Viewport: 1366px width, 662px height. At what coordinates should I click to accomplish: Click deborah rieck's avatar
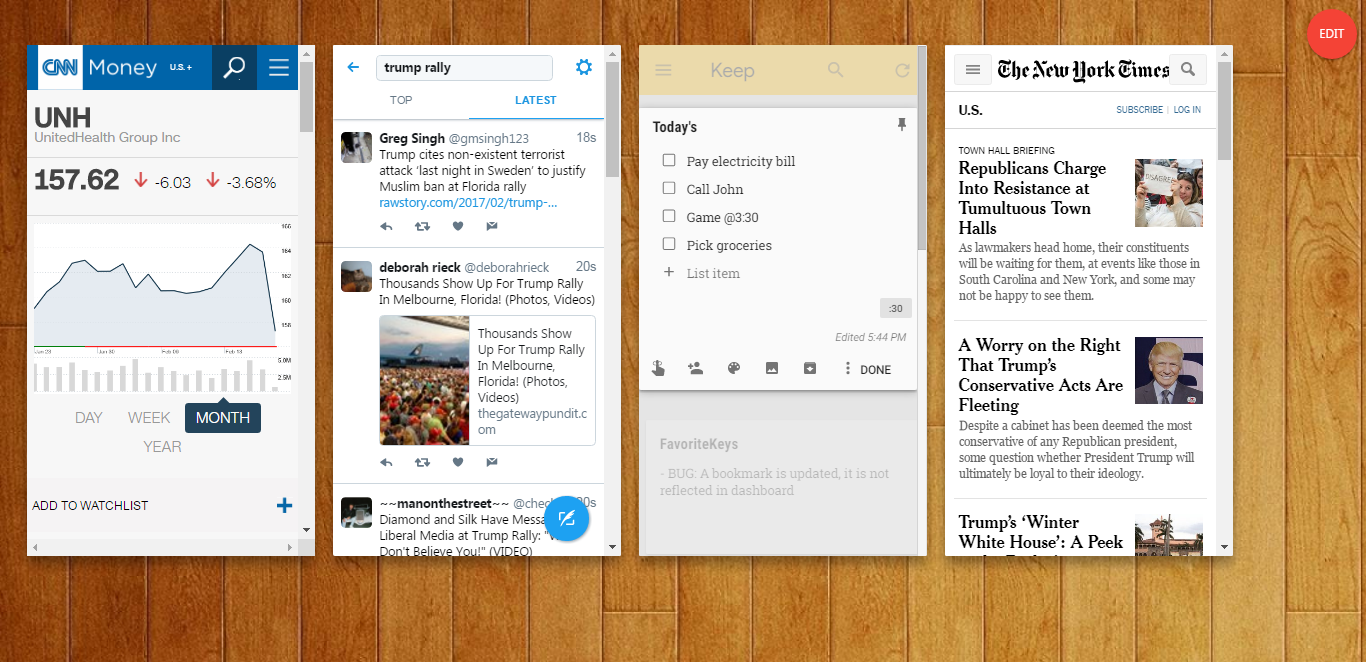[357, 276]
